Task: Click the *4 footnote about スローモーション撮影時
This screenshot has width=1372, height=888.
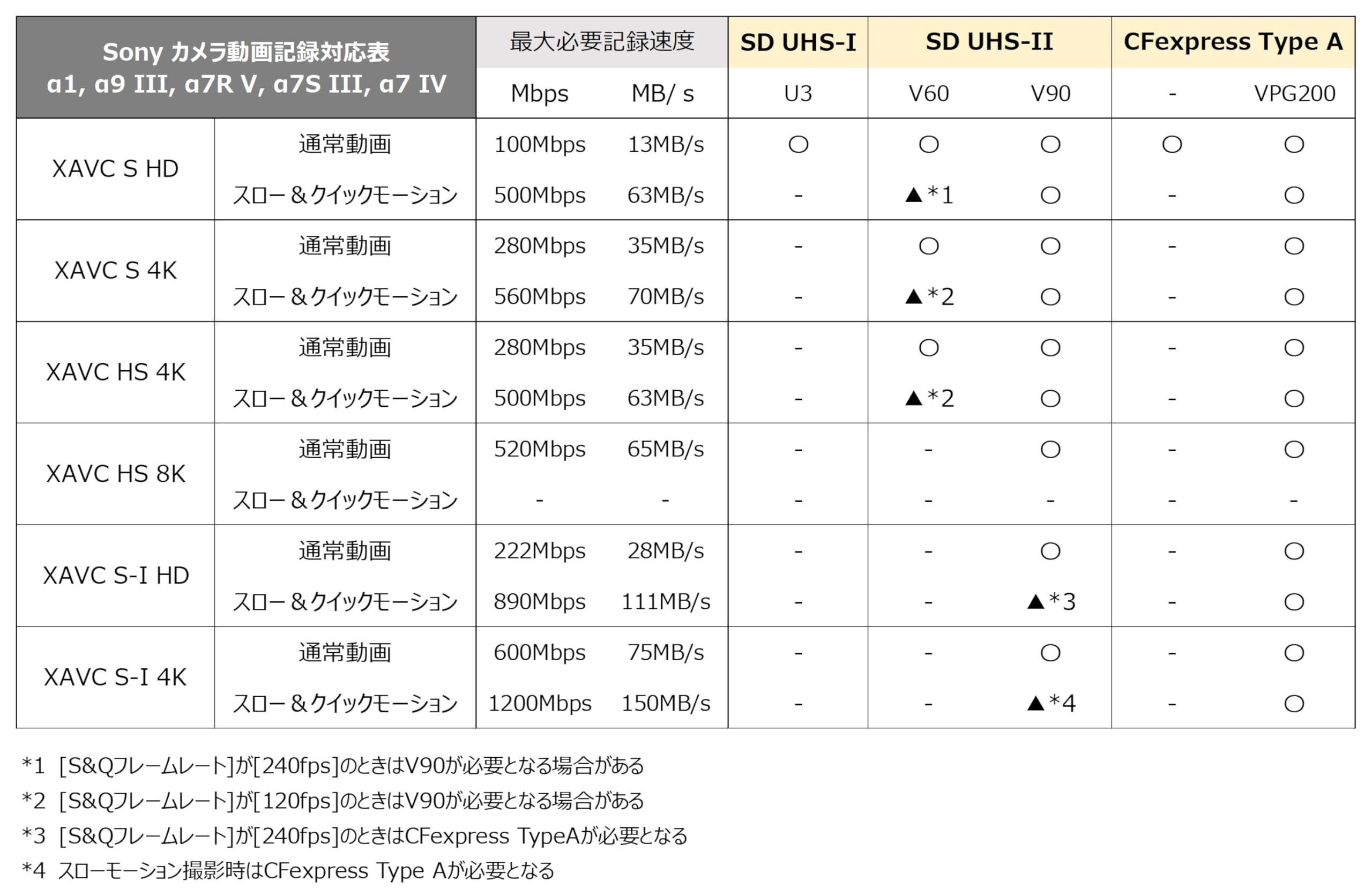Action: pos(288,871)
